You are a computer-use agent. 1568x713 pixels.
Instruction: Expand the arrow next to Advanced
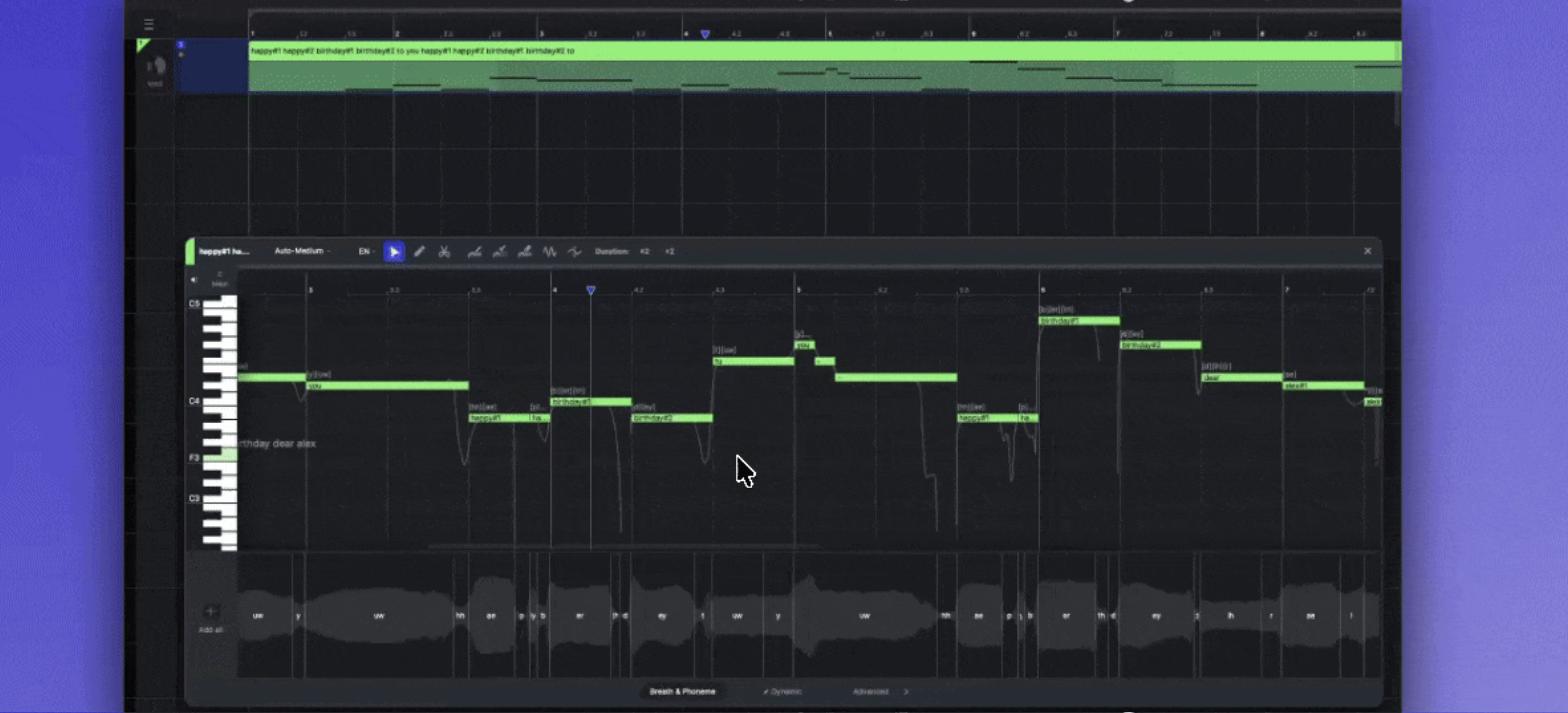pos(907,691)
